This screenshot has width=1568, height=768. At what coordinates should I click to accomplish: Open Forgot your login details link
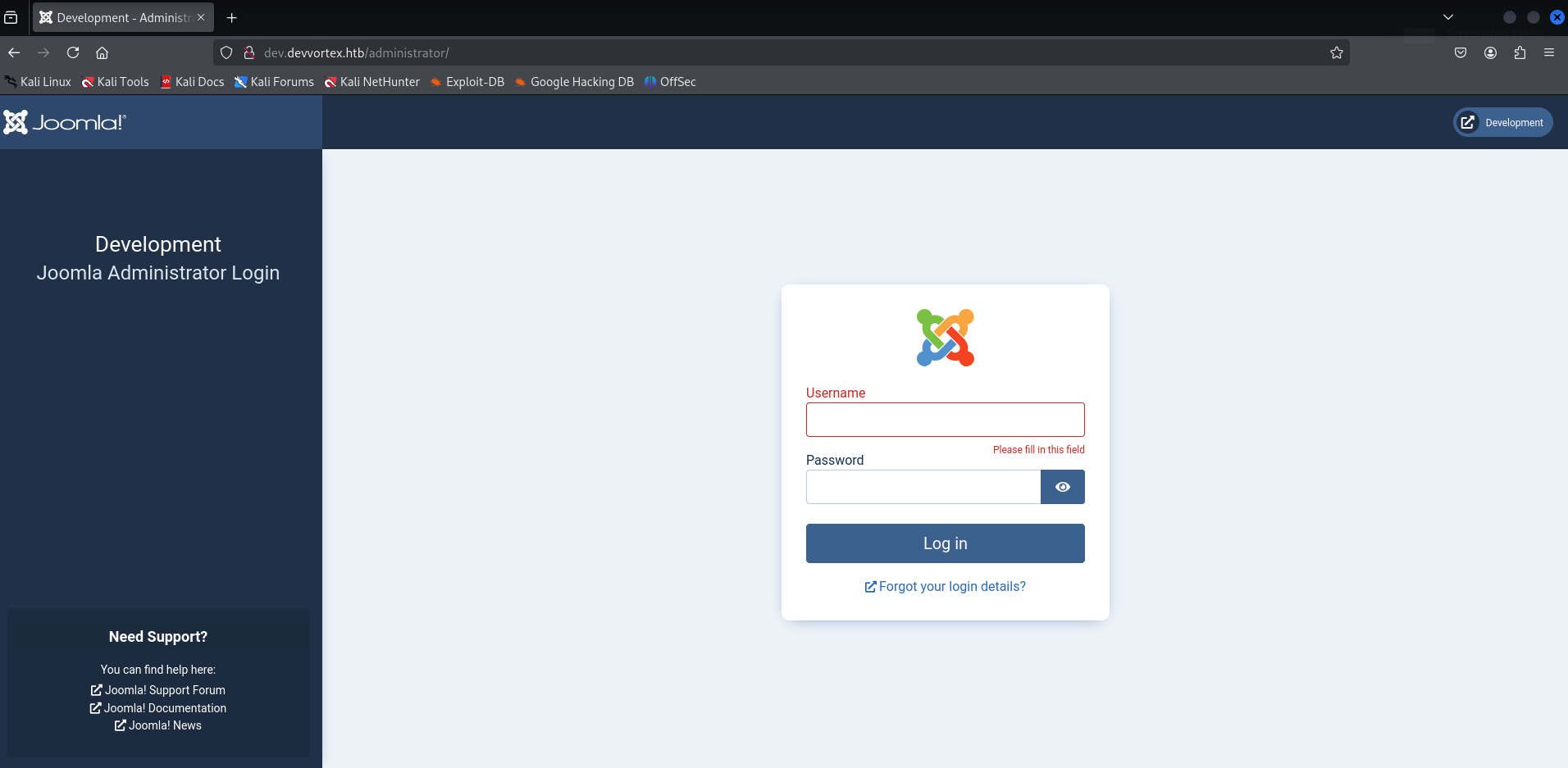(946, 586)
